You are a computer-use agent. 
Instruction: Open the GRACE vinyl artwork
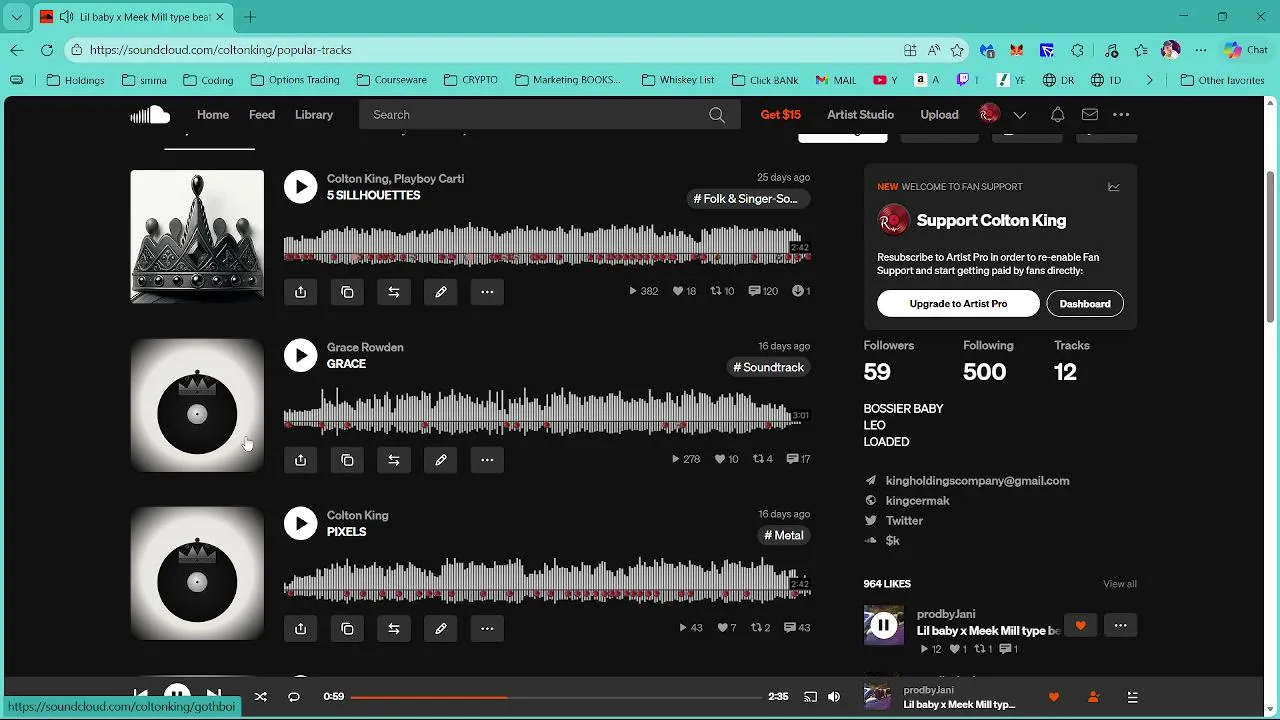click(197, 405)
